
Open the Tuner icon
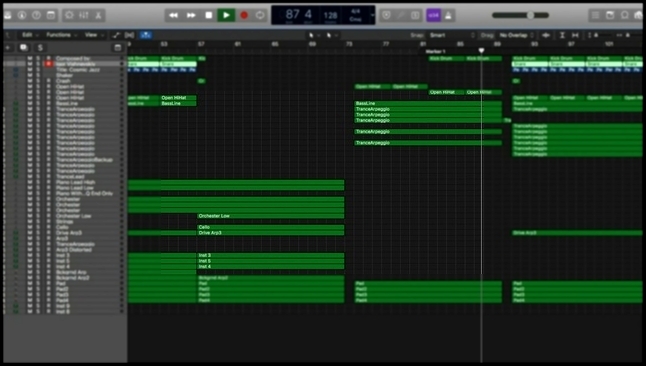[x=401, y=15]
